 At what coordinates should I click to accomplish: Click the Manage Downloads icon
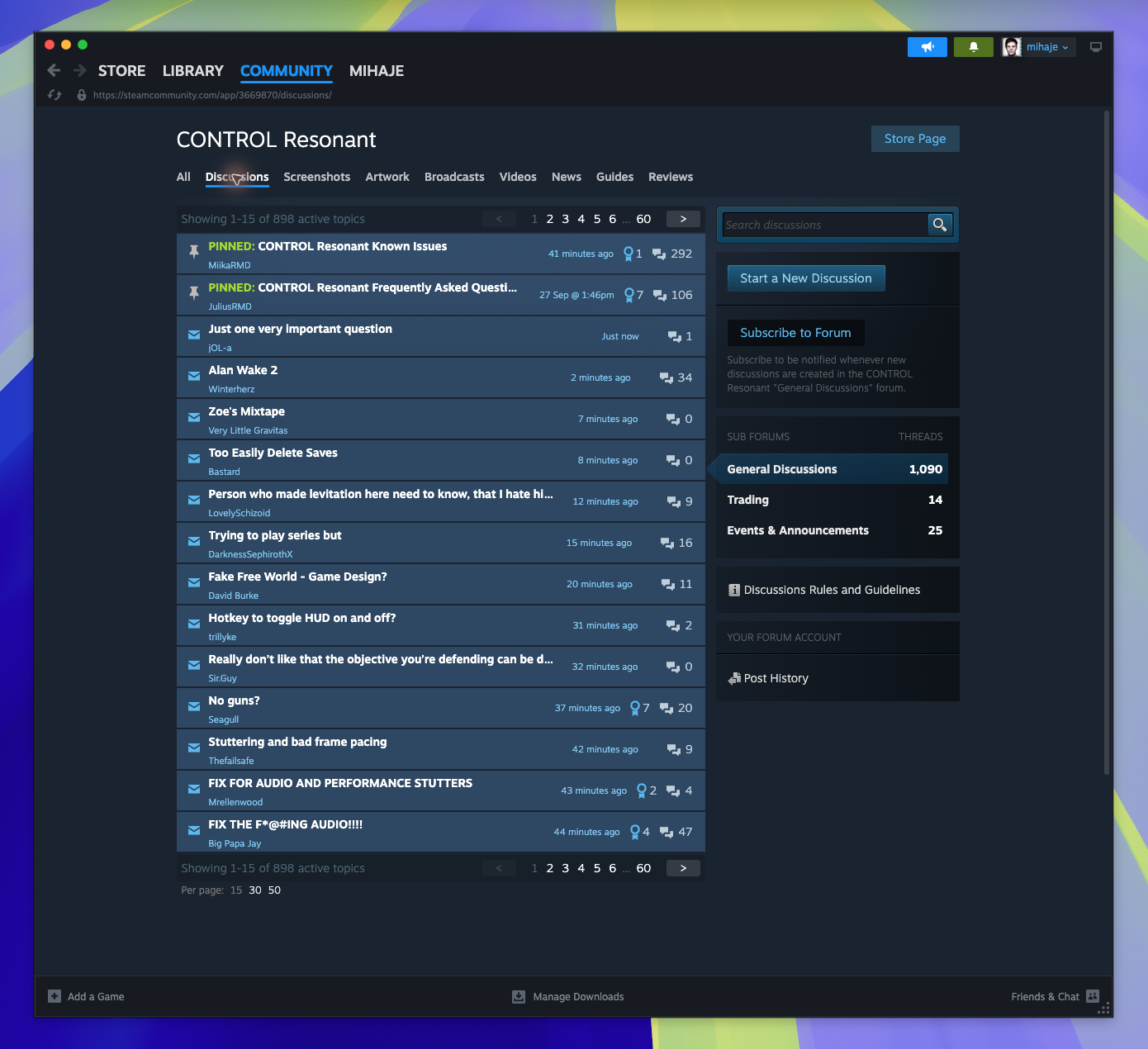point(519,996)
